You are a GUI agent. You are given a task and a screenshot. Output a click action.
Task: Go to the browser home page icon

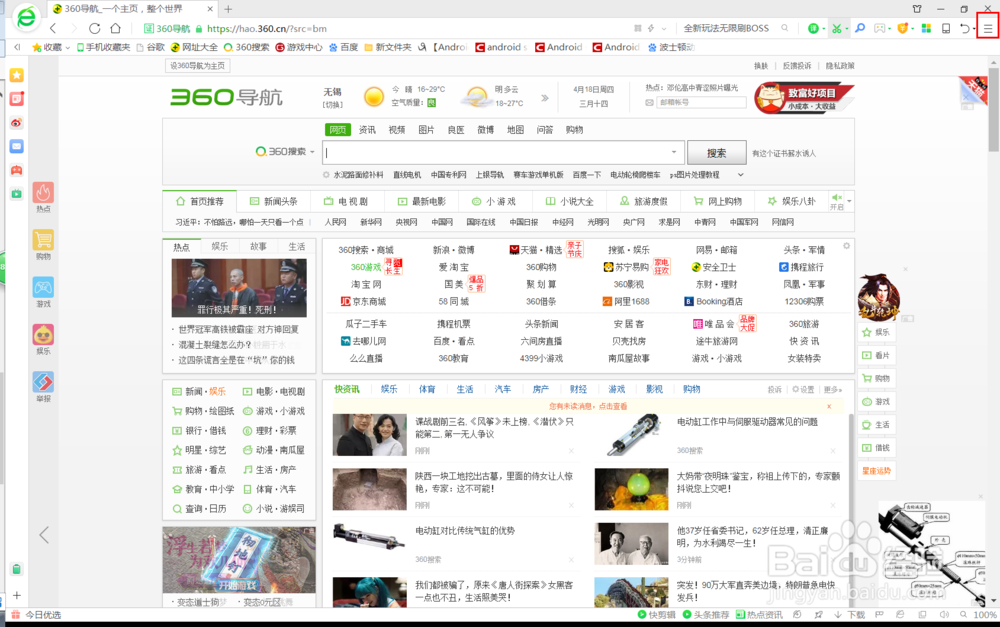[115, 28]
